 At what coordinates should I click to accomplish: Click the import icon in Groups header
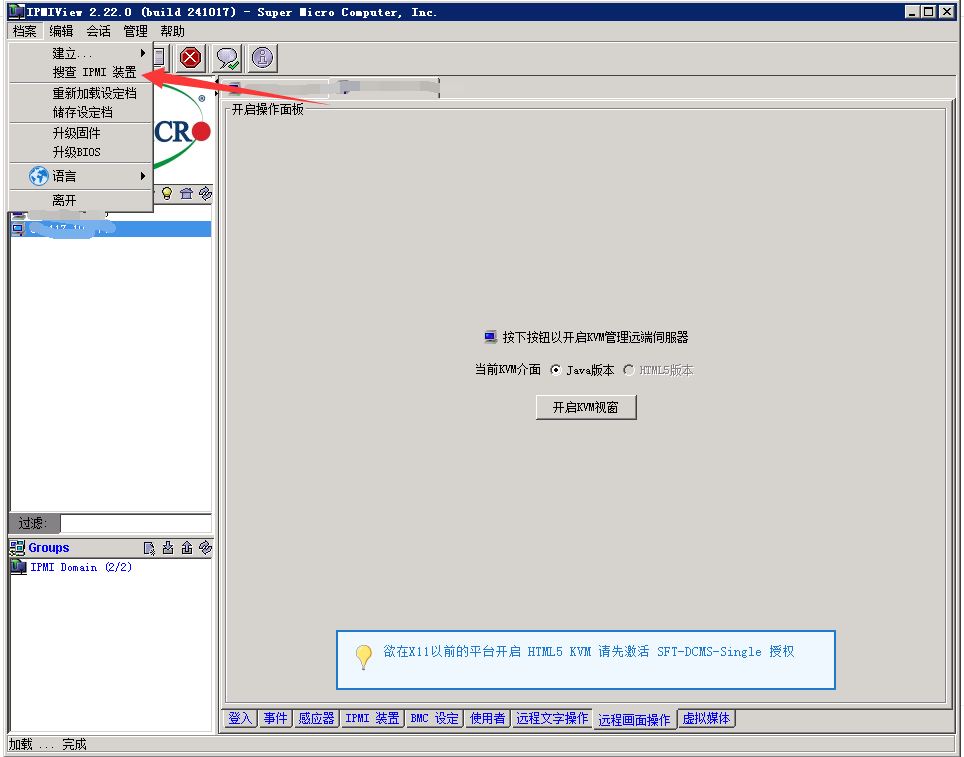point(168,548)
